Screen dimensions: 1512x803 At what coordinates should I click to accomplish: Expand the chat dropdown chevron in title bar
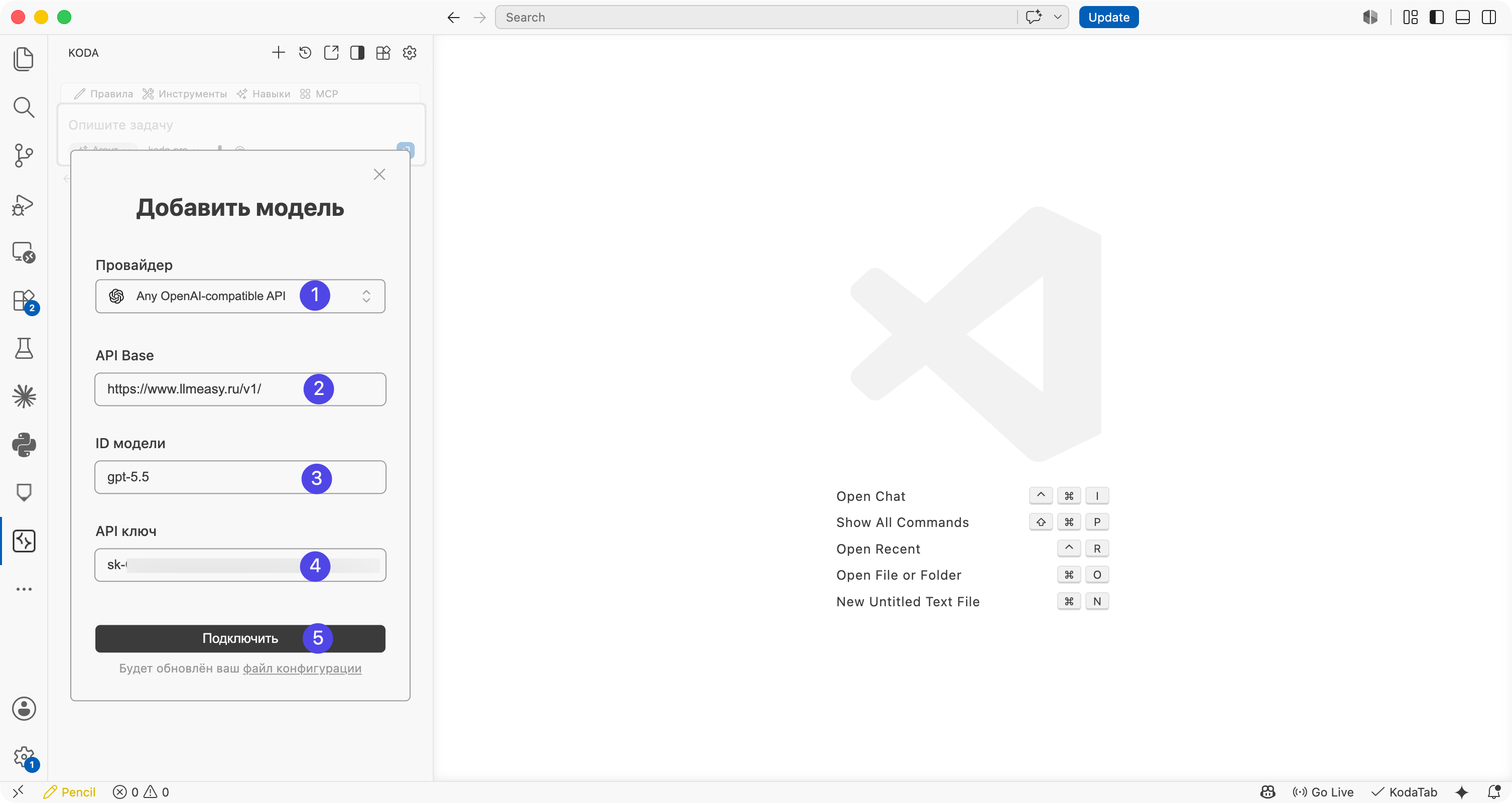(x=1058, y=17)
